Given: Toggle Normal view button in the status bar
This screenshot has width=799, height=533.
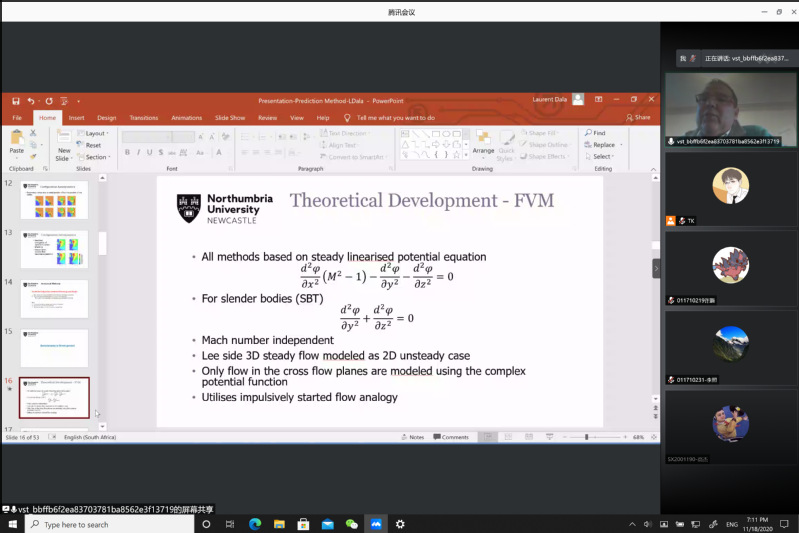Looking at the screenshot, I should click(x=488, y=437).
